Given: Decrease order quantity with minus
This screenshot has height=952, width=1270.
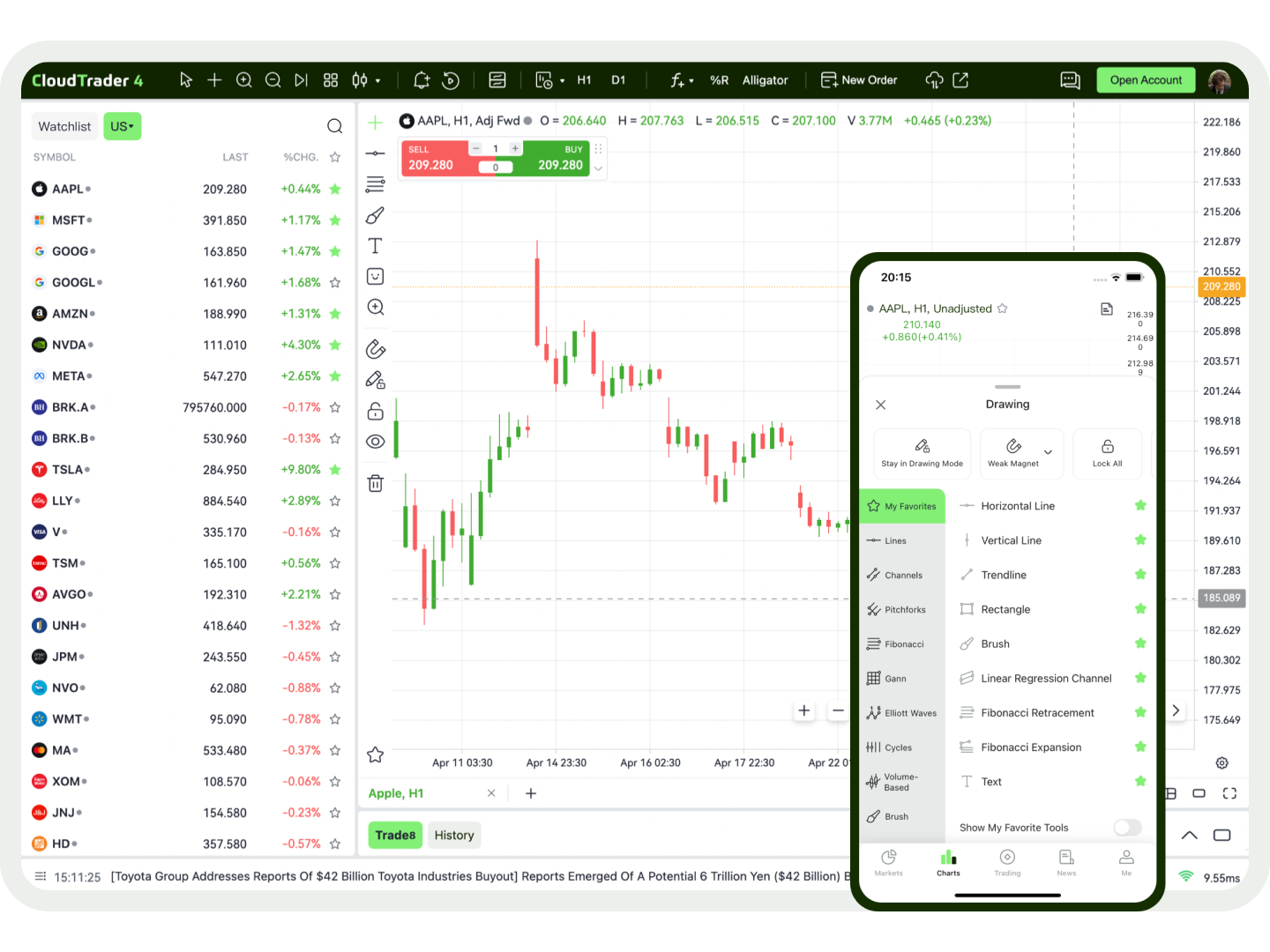Looking at the screenshot, I should [475, 148].
